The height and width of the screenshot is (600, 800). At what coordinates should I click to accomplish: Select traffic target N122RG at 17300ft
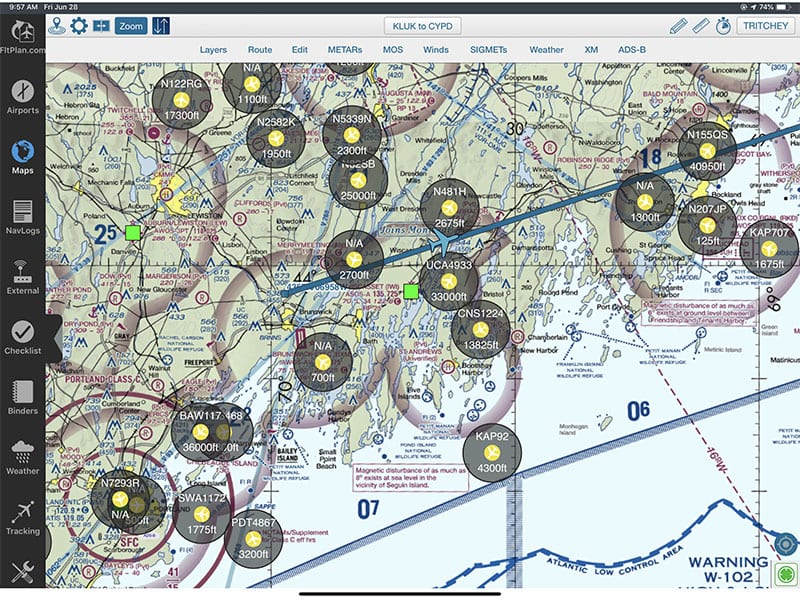[x=181, y=99]
